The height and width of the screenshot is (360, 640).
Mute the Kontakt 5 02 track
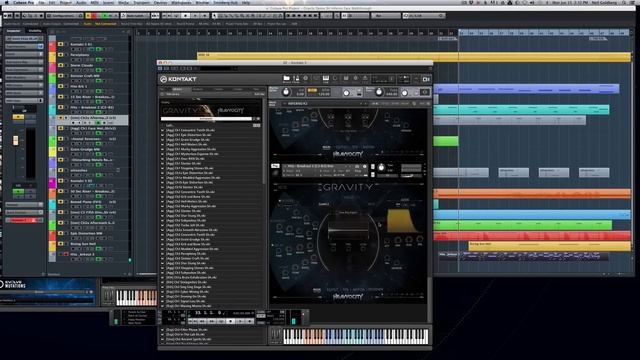[x=61, y=181]
